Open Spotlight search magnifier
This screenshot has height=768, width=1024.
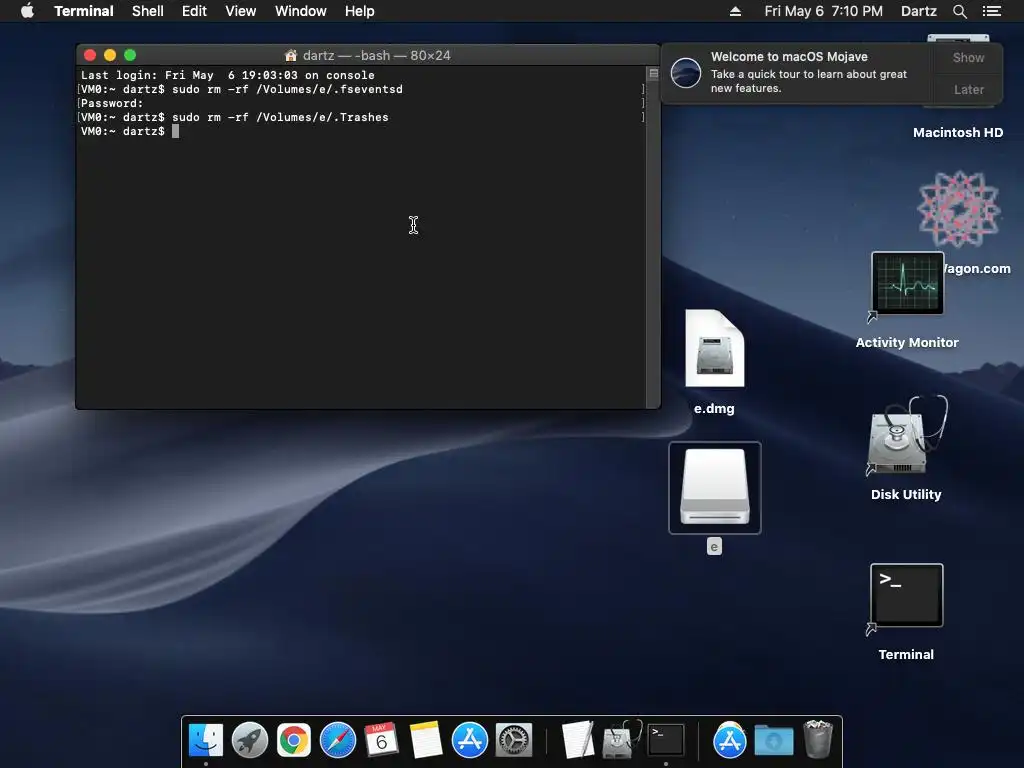(959, 11)
